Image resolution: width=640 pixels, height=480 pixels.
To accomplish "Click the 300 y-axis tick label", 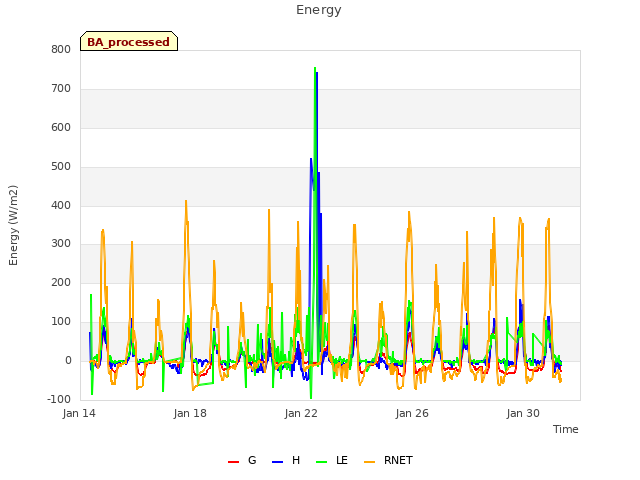I will tap(61, 244).
